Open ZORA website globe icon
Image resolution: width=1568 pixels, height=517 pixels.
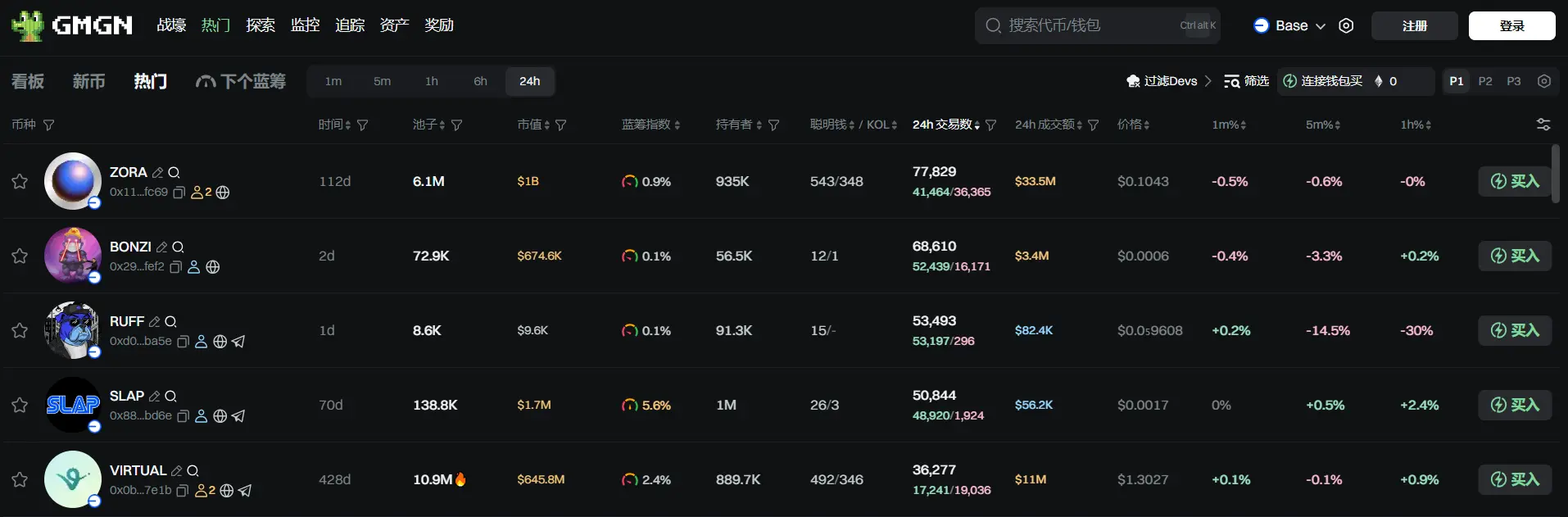(x=223, y=193)
